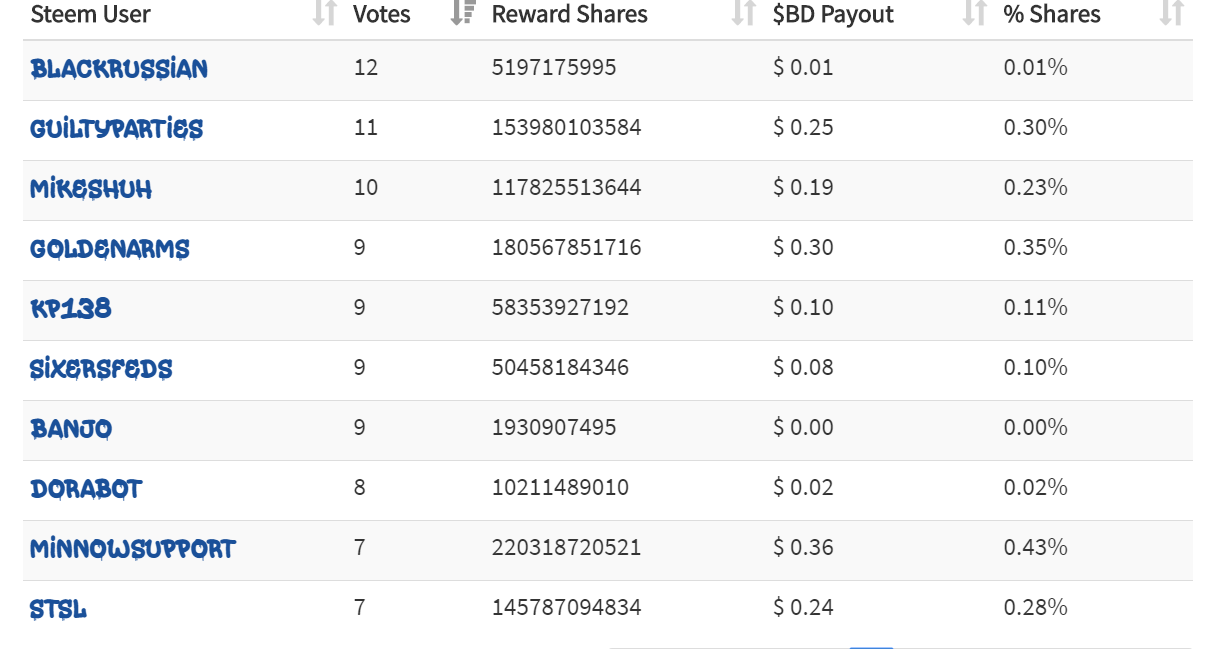Open the SIXERSFEDS profile link

coord(101,369)
